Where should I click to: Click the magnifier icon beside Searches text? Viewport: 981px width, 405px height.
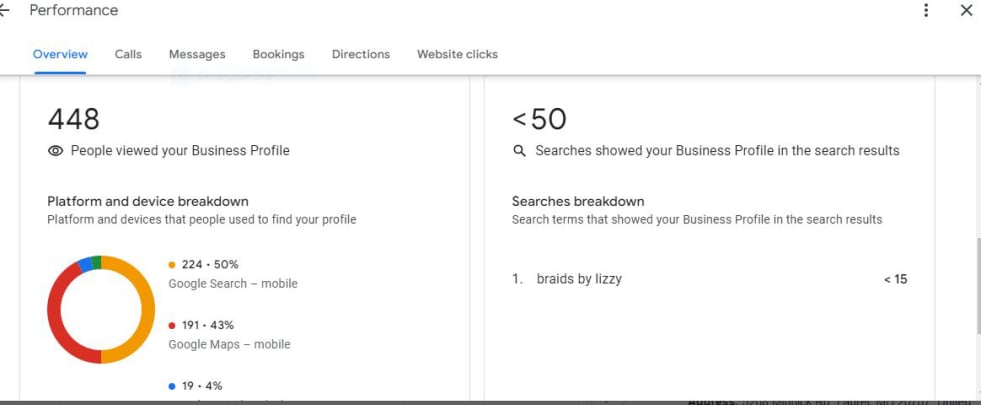519,151
